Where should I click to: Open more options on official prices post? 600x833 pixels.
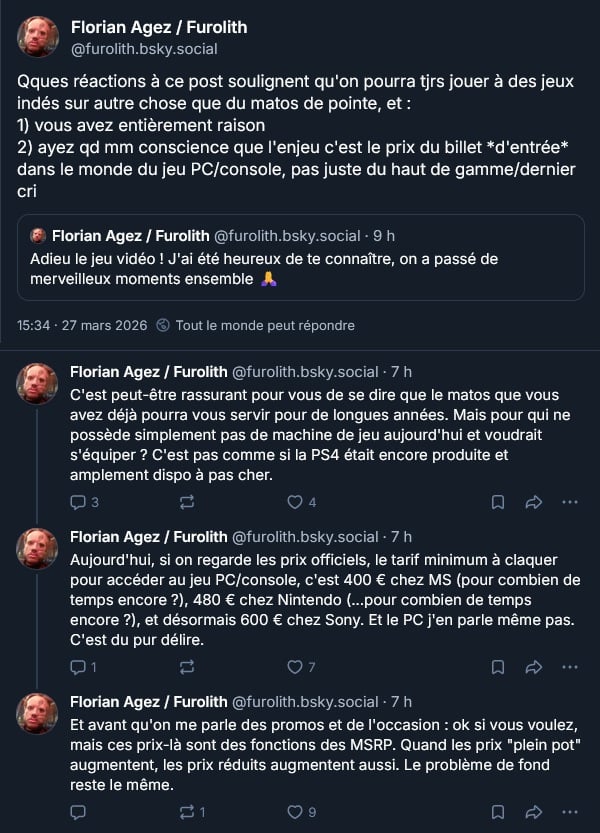(x=570, y=667)
